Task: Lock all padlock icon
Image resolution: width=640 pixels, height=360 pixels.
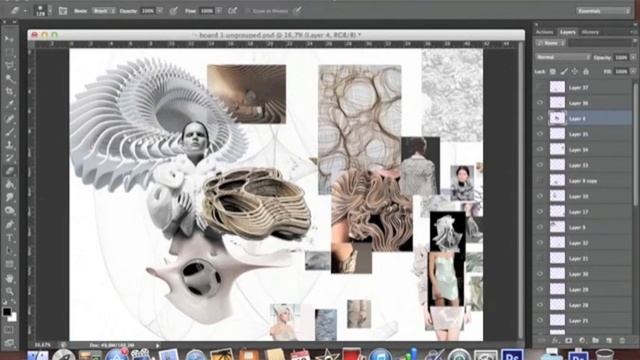Action: [586, 71]
